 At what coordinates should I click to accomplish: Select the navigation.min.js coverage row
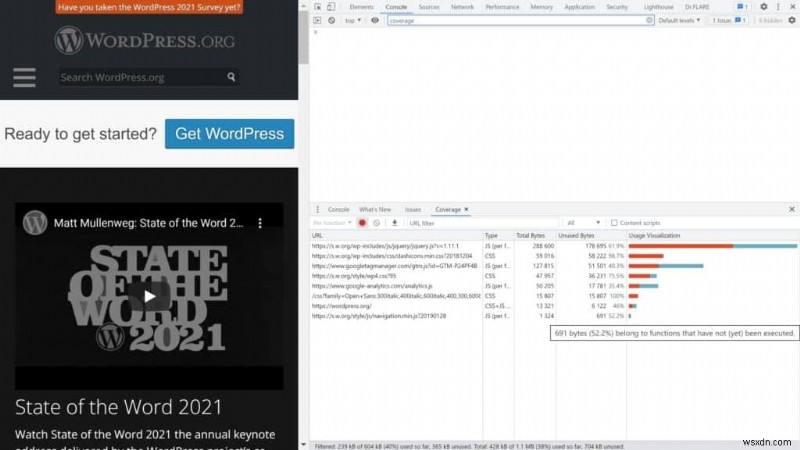coord(554,316)
